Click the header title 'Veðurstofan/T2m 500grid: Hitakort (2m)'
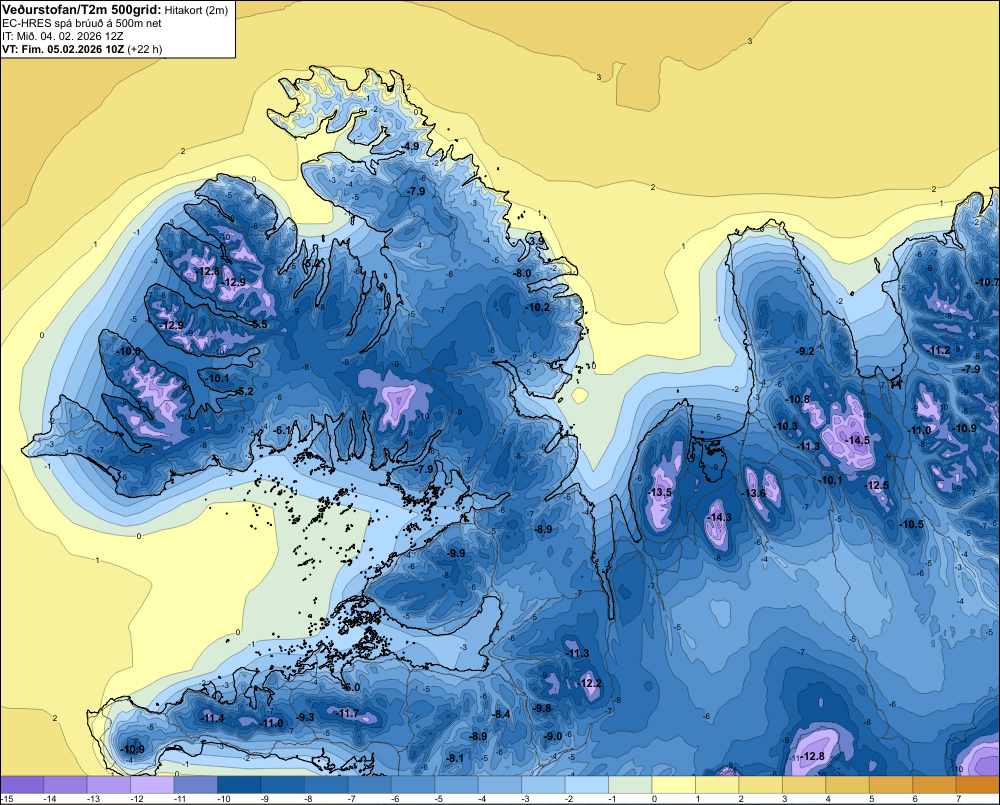 coord(115,9)
